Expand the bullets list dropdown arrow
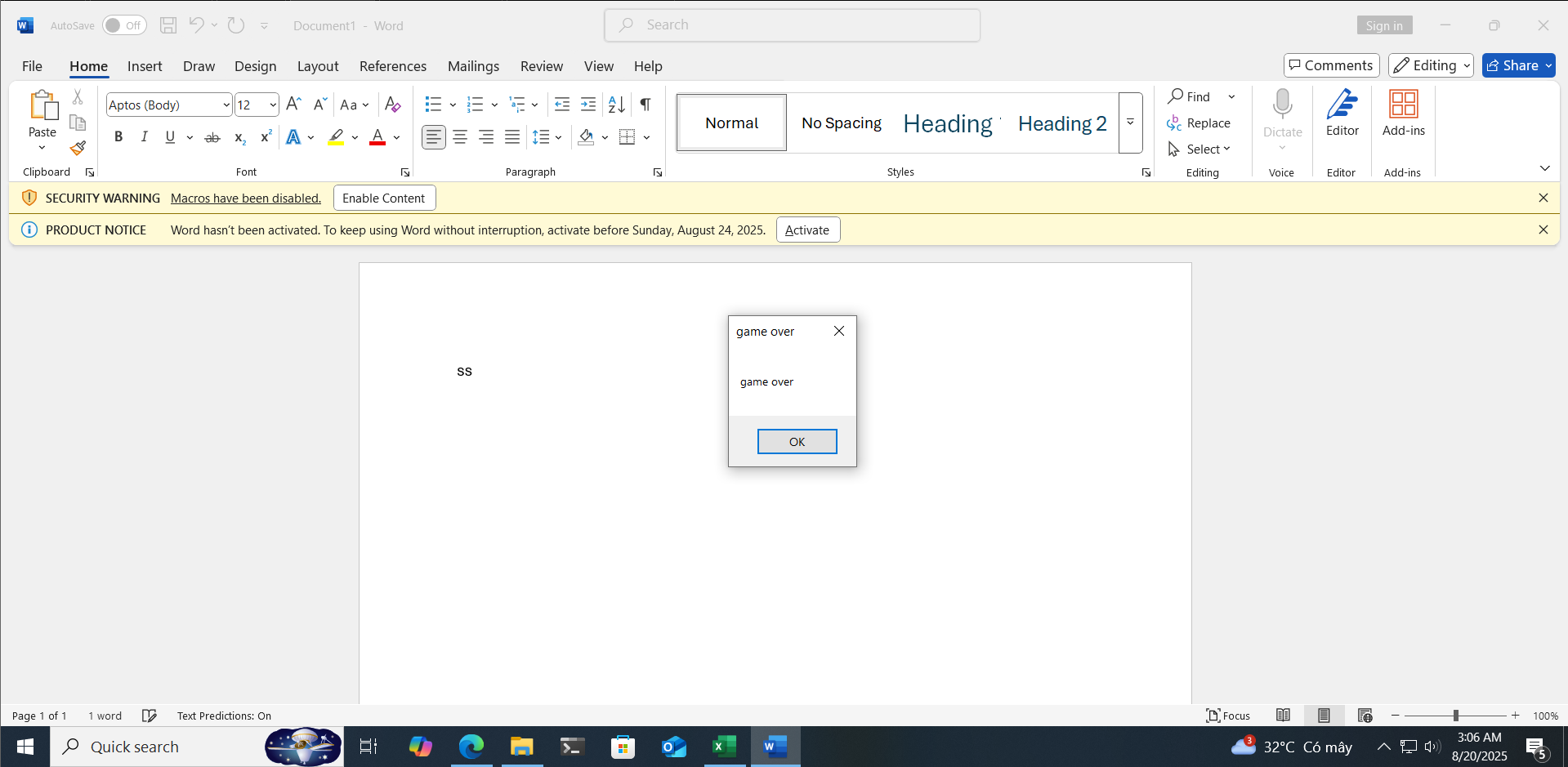 [x=453, y=105]
